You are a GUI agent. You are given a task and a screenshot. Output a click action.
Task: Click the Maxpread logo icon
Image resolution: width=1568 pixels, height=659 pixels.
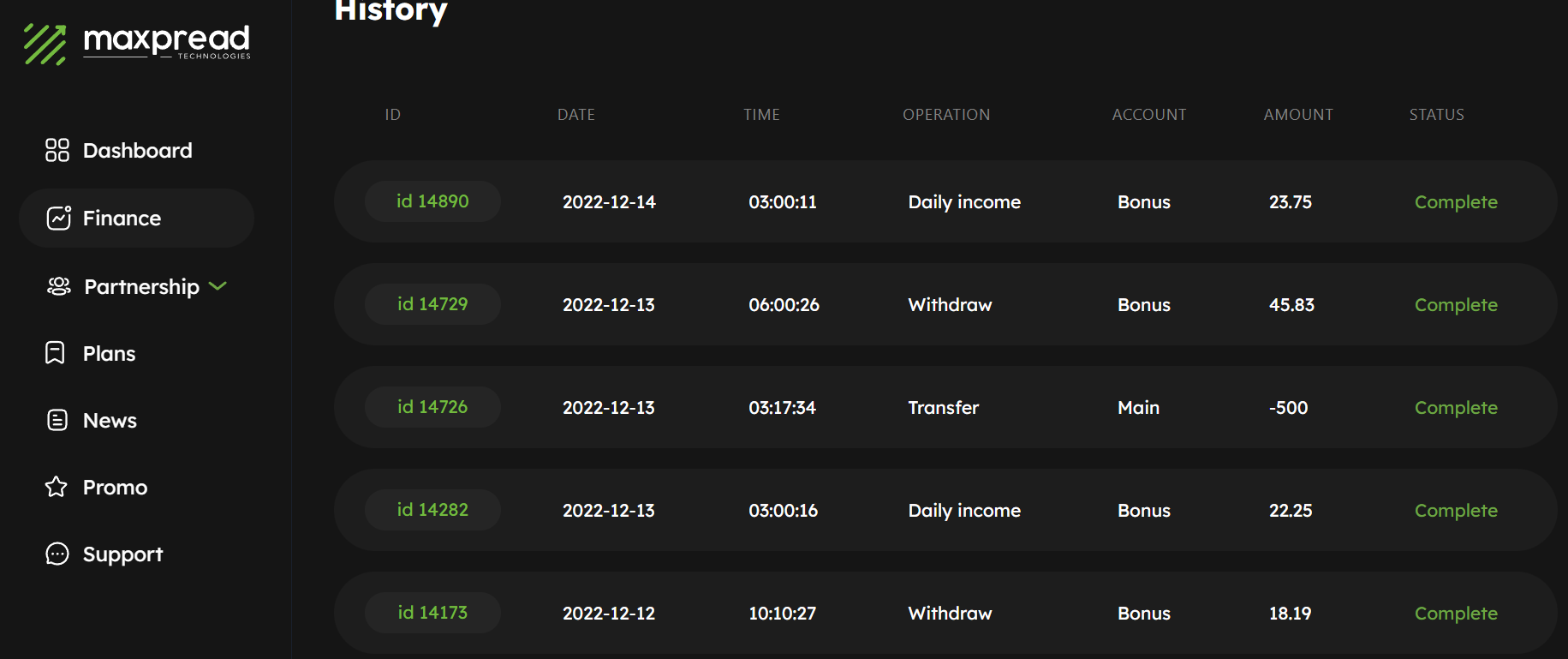(x=45, y=45)
